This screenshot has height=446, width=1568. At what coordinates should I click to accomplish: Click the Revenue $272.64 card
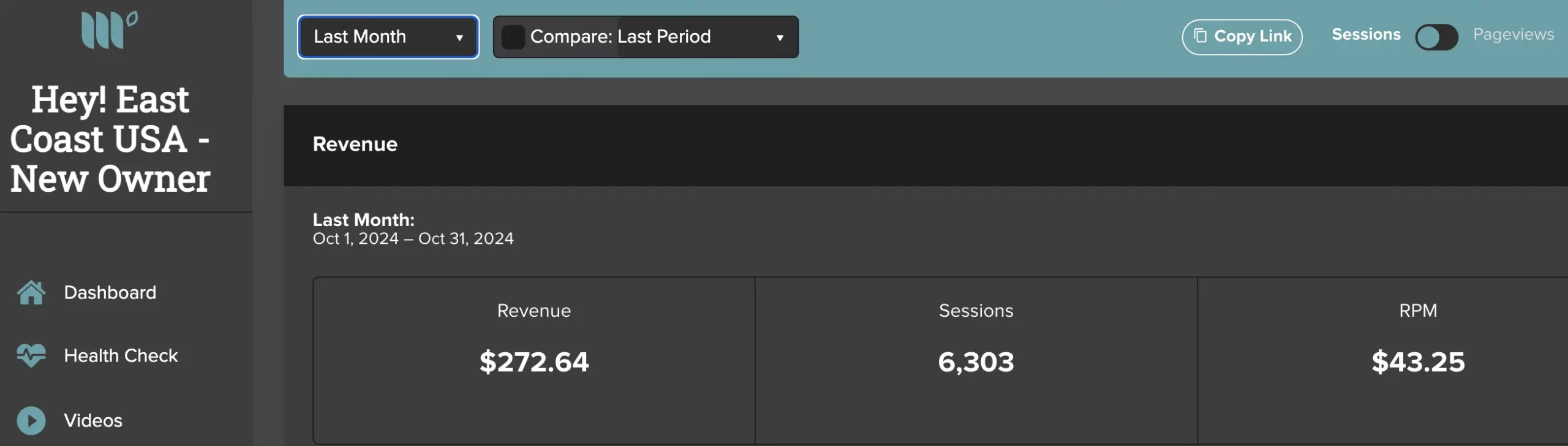tap(534, 360)
